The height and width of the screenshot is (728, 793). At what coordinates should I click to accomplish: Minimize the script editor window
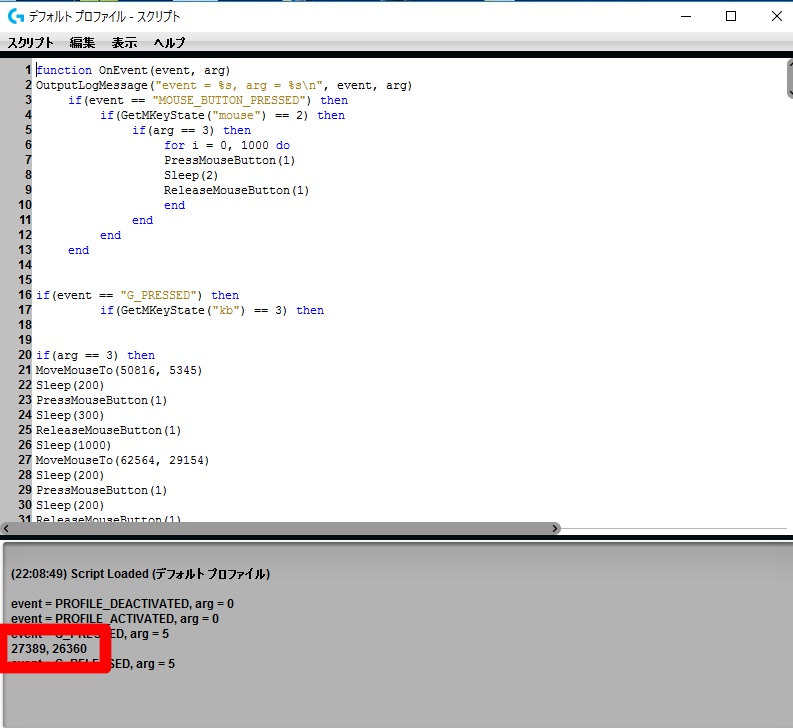pyautogui.click(x=684, y=17)
